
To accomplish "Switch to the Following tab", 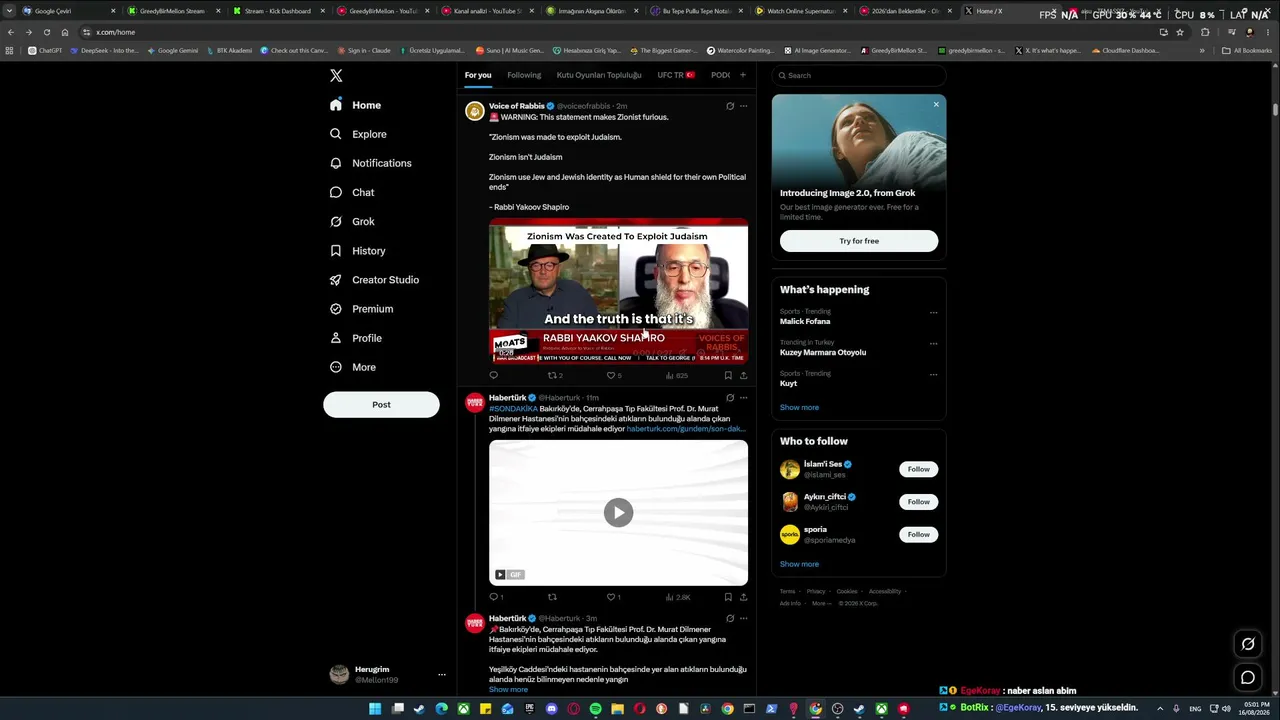I will click(x=524, y=75).
